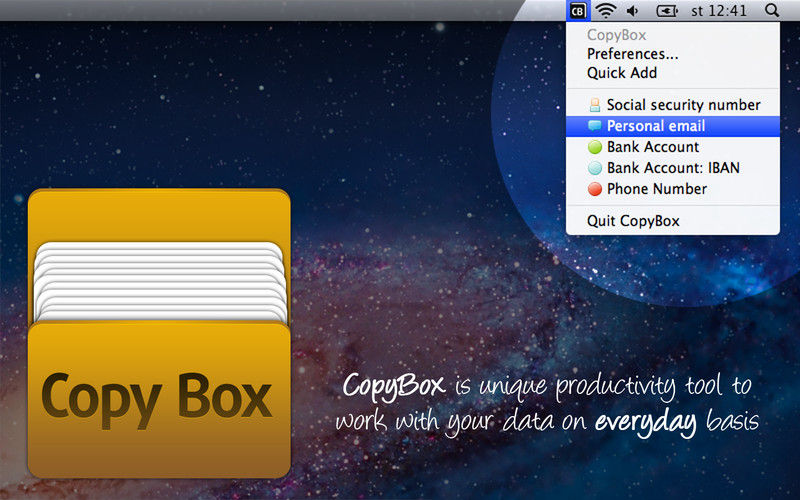
Task: Click the green dot beside Bank Account
Action: coord(595,147)
